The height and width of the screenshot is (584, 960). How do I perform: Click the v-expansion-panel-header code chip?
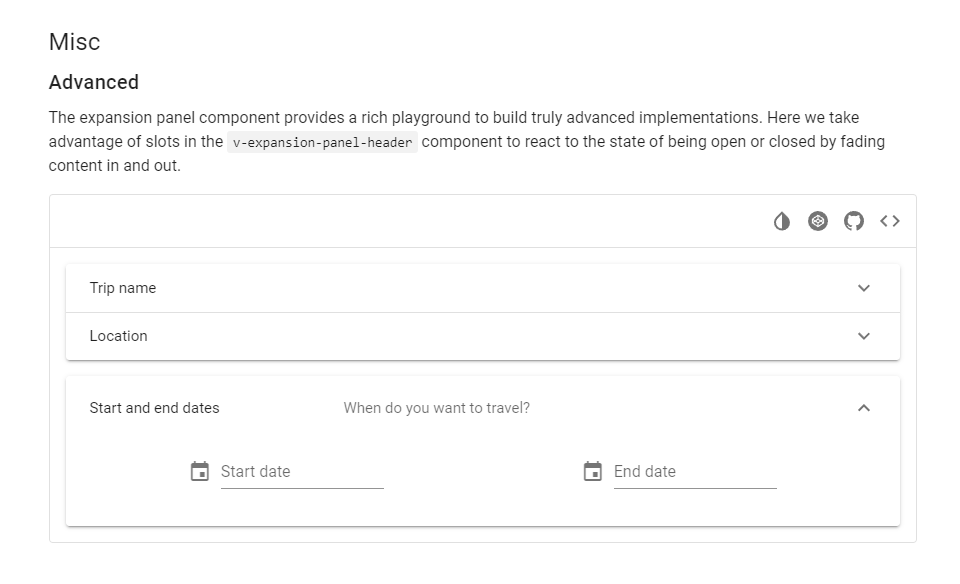(322, 142)
